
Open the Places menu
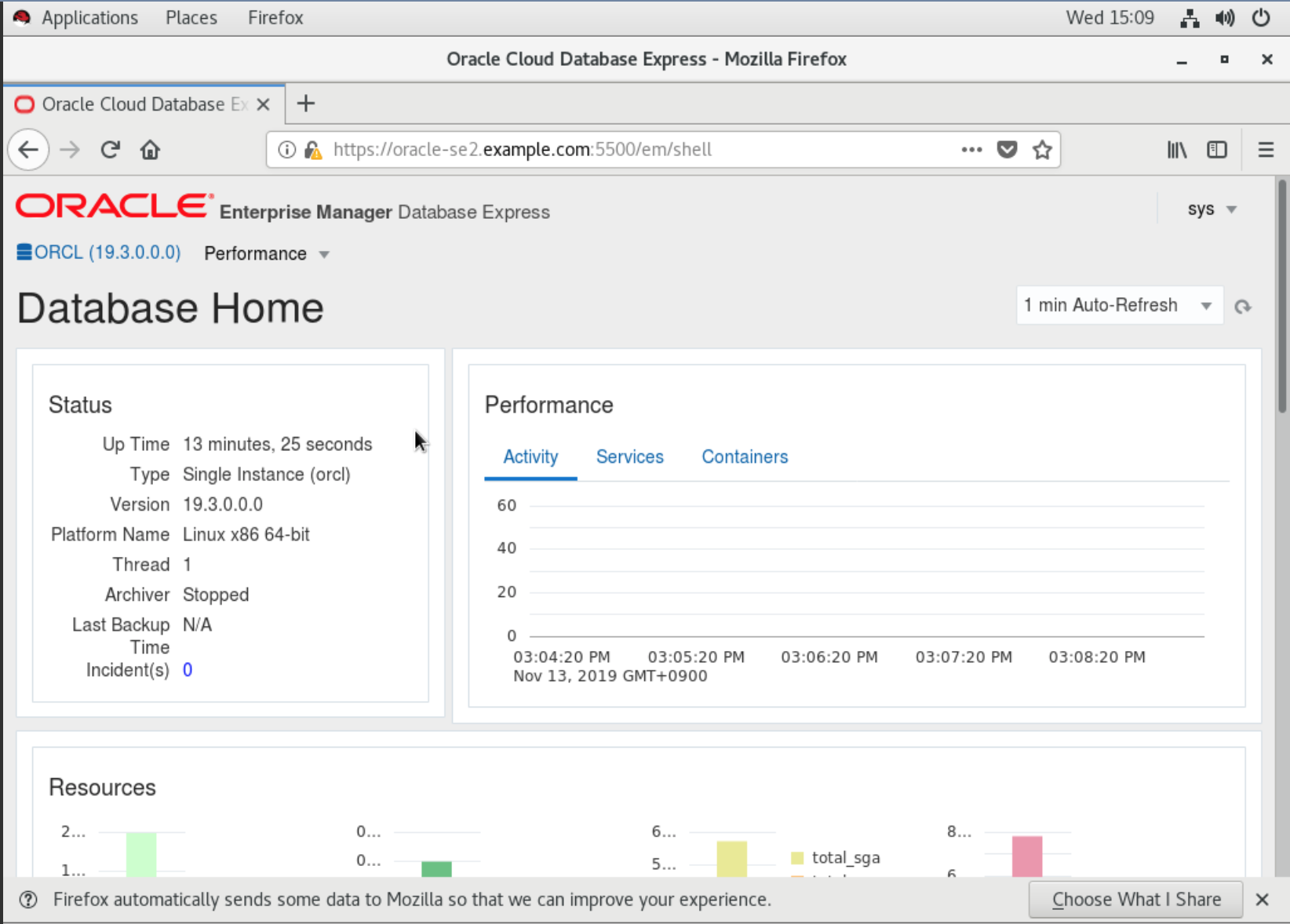pyautogui.click(x=191, y=17)
